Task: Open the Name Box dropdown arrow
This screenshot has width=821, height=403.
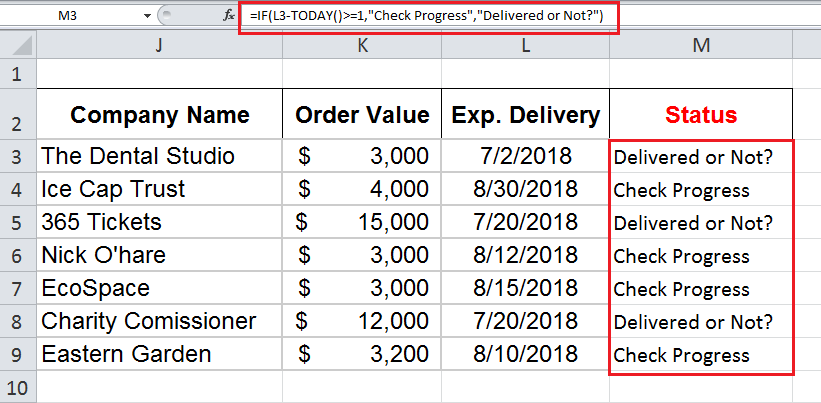Action: point(148,17)
